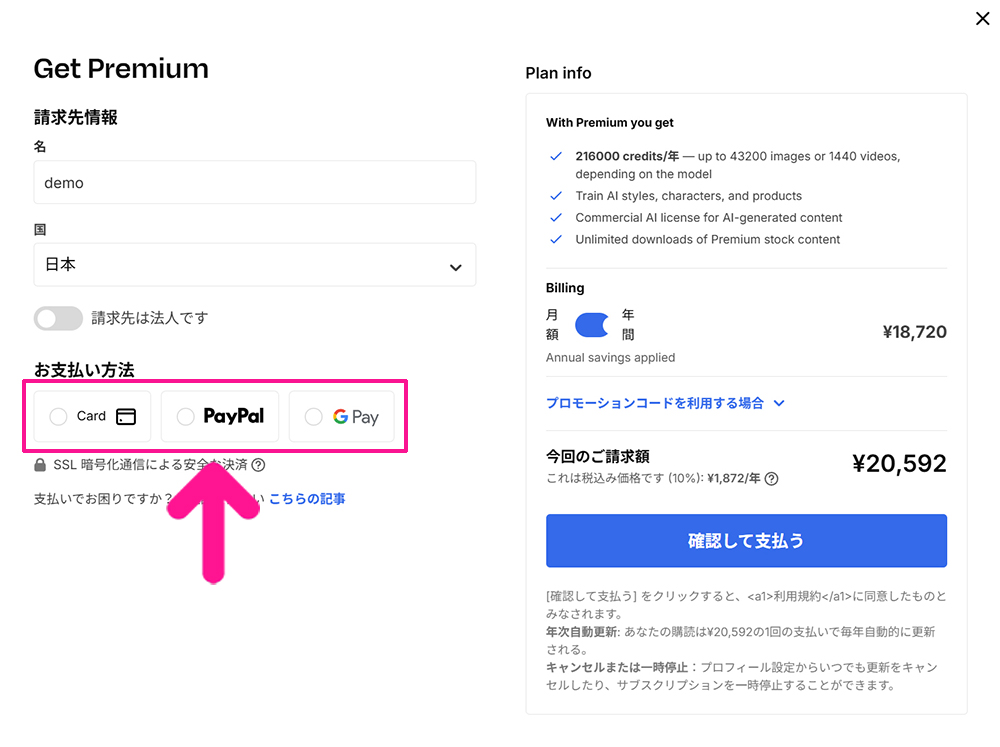The width and height of the screenshot is (1000, 747).
Task: Select the G Pay radio button
Action: (x=313, y=416)
